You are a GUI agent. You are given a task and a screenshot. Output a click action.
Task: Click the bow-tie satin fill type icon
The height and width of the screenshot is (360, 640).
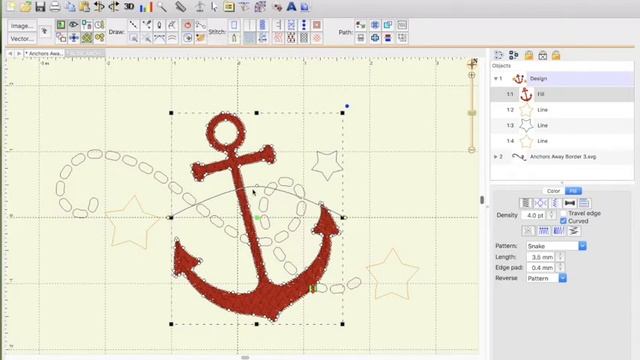pos(570,203)
